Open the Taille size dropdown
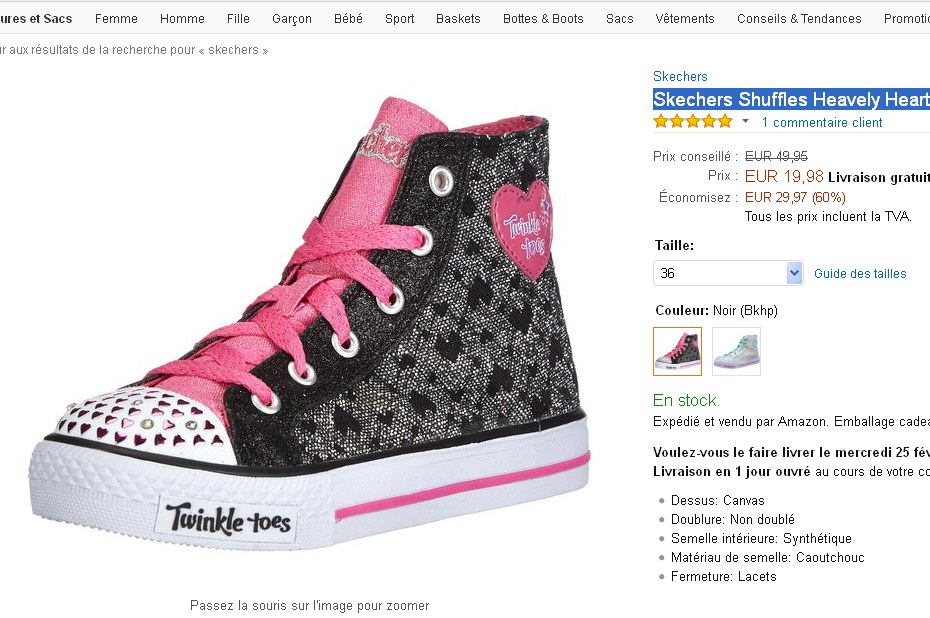This screenshot has height=618, width=930. coord(728,273)
